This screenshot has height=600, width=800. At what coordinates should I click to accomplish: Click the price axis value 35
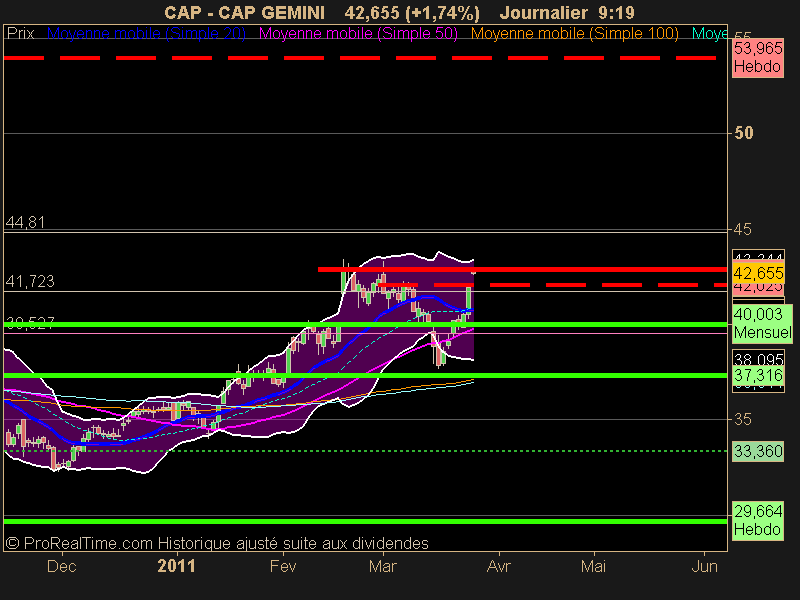(742, 419)
